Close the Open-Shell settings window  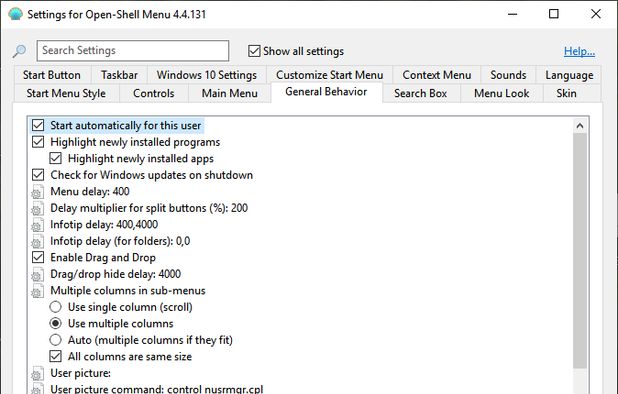click(x=596, y=14)
